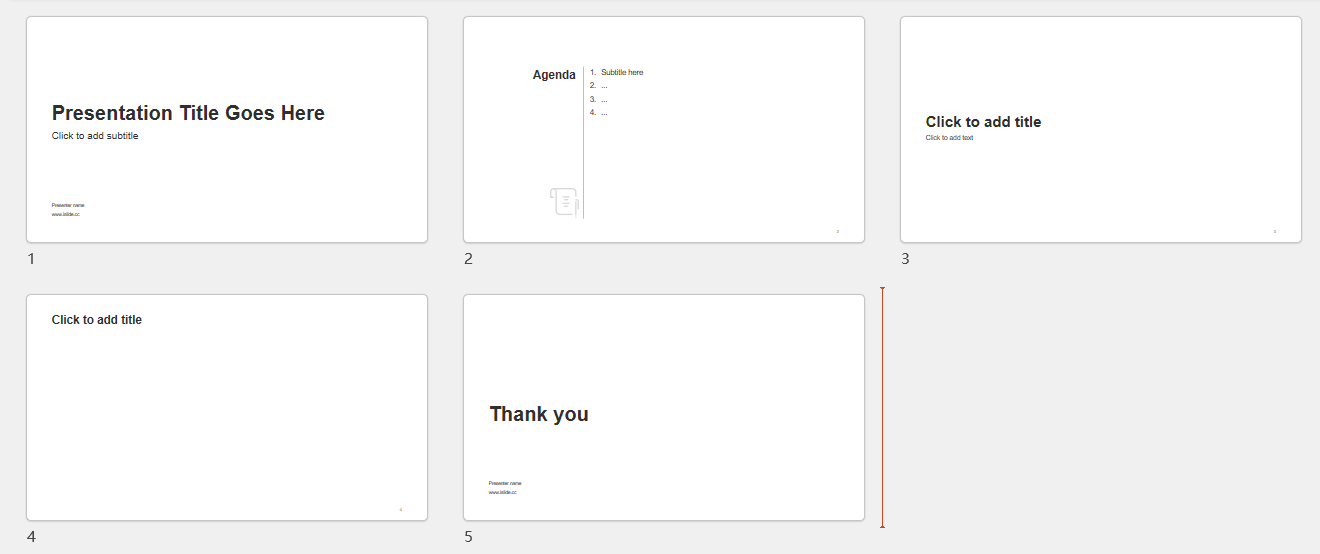Click 'Click to add subtitle' on slide 1
This screenshot has width=1320, height=554.
click(x=95, y=136)
